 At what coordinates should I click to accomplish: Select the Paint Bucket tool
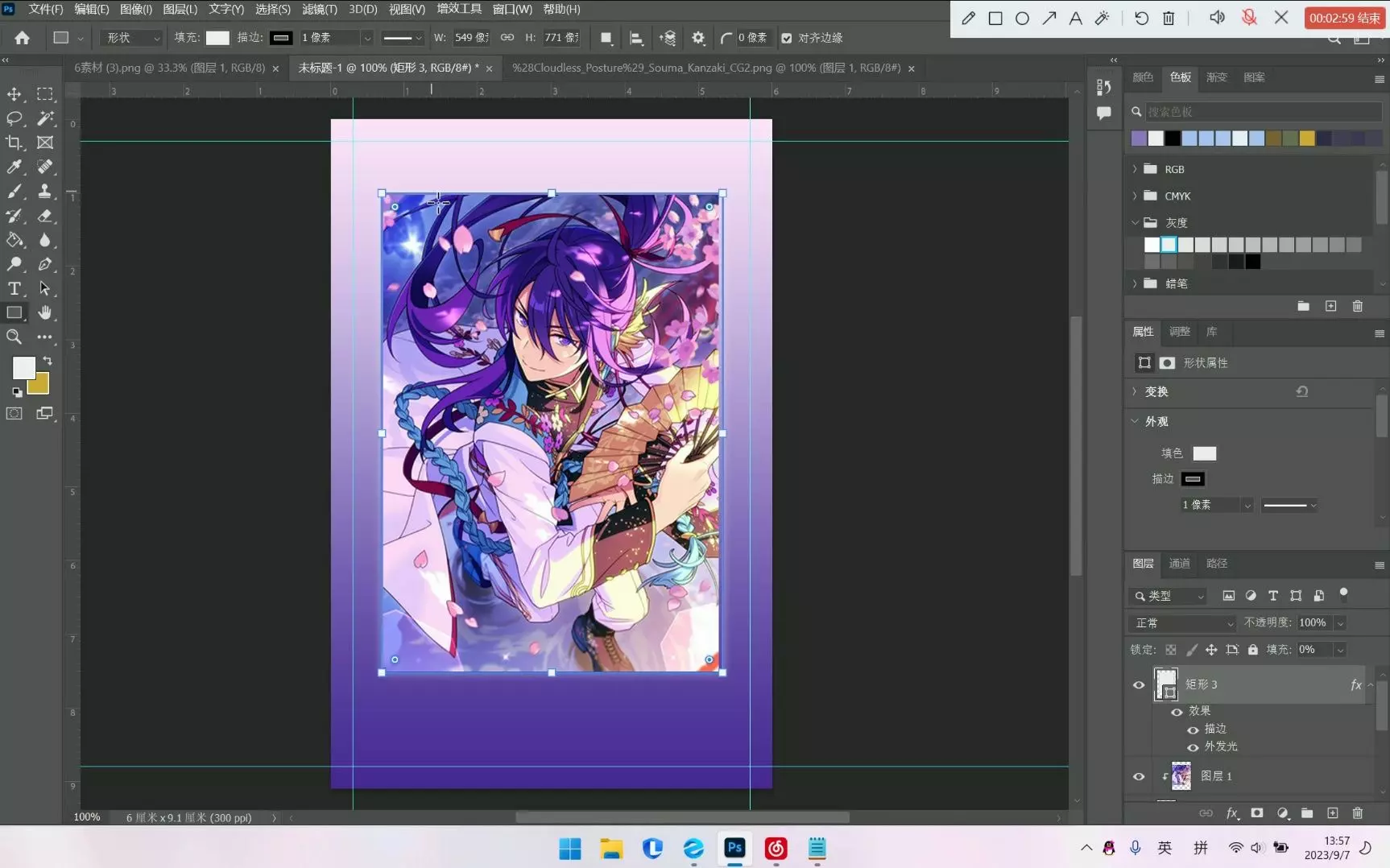point(14,239)
